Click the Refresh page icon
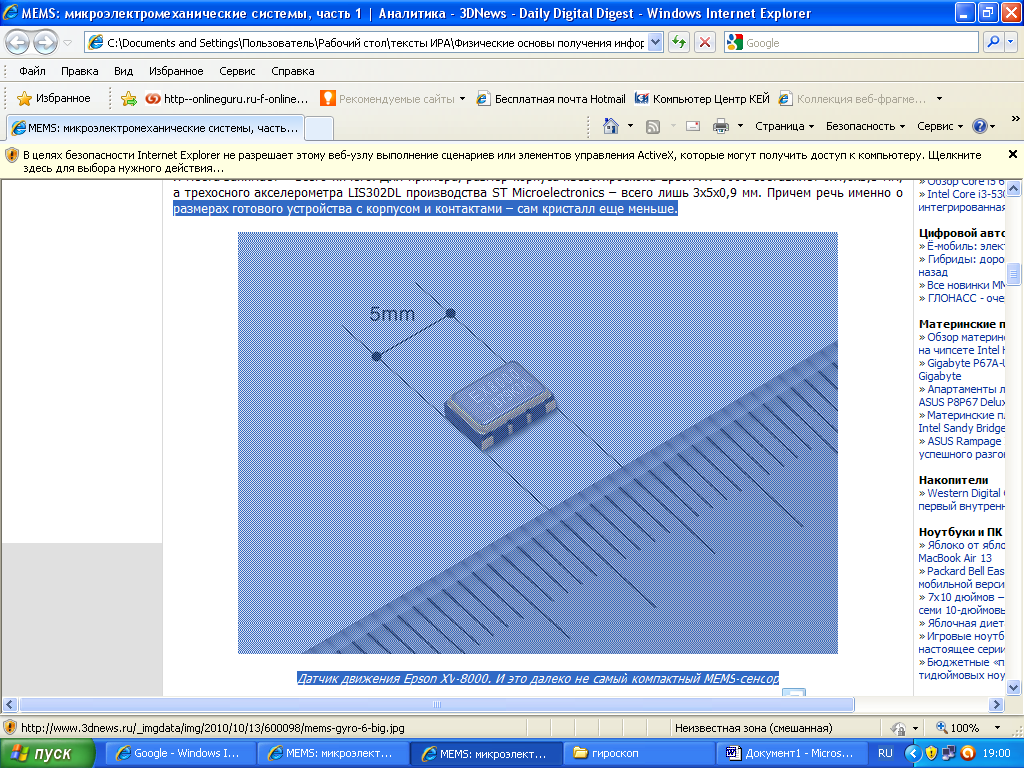The image size is (1024, 768). [679, 42]
